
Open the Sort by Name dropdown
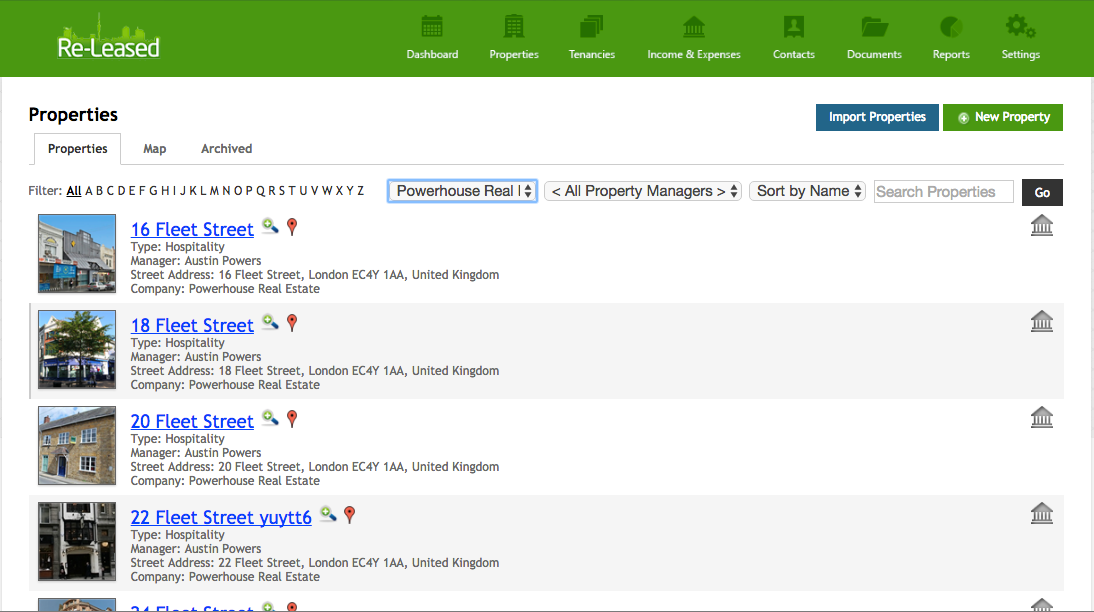(x=807, y=191)
